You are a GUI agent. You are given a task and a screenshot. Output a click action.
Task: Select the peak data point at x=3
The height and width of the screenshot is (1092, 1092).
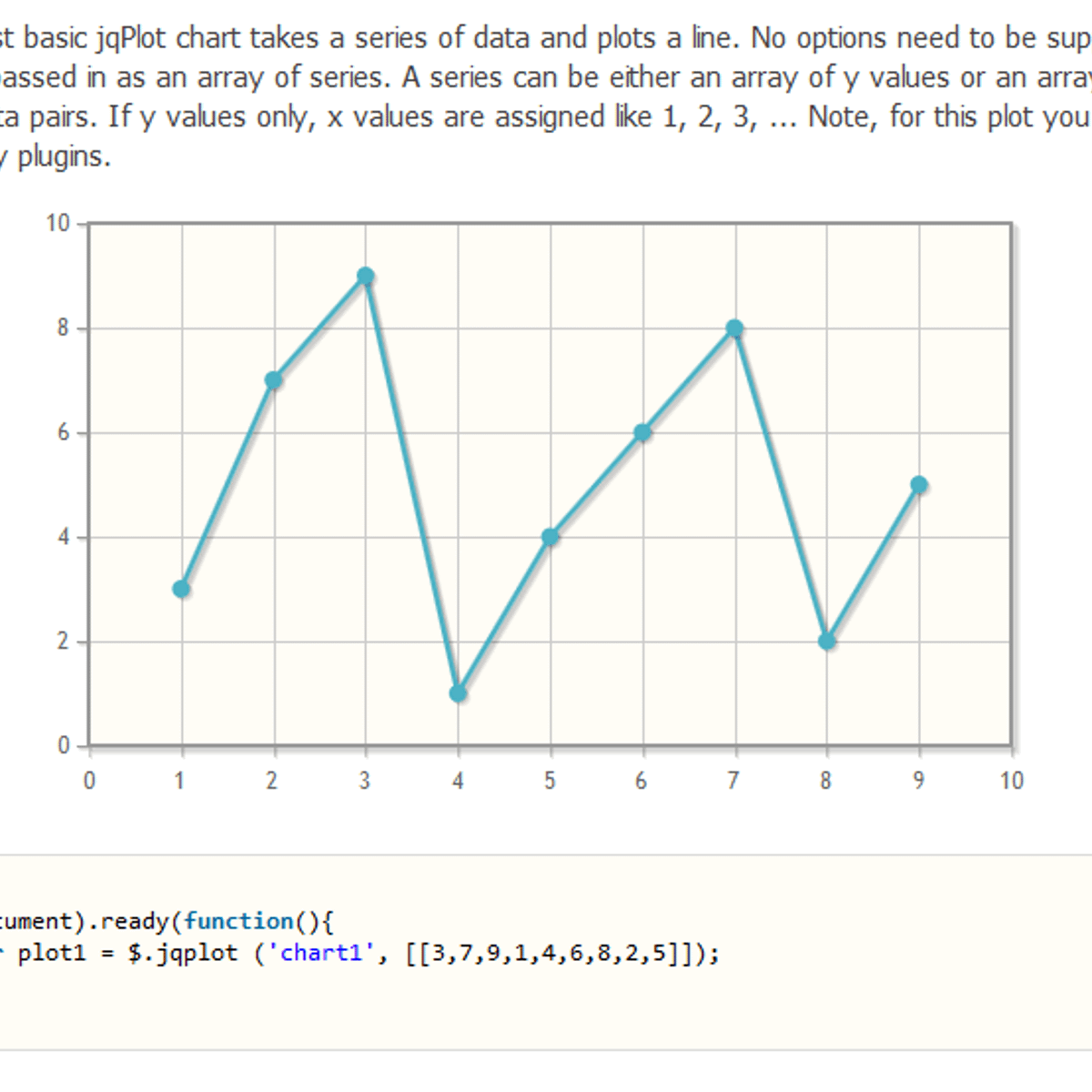click(x=366, y=277)
